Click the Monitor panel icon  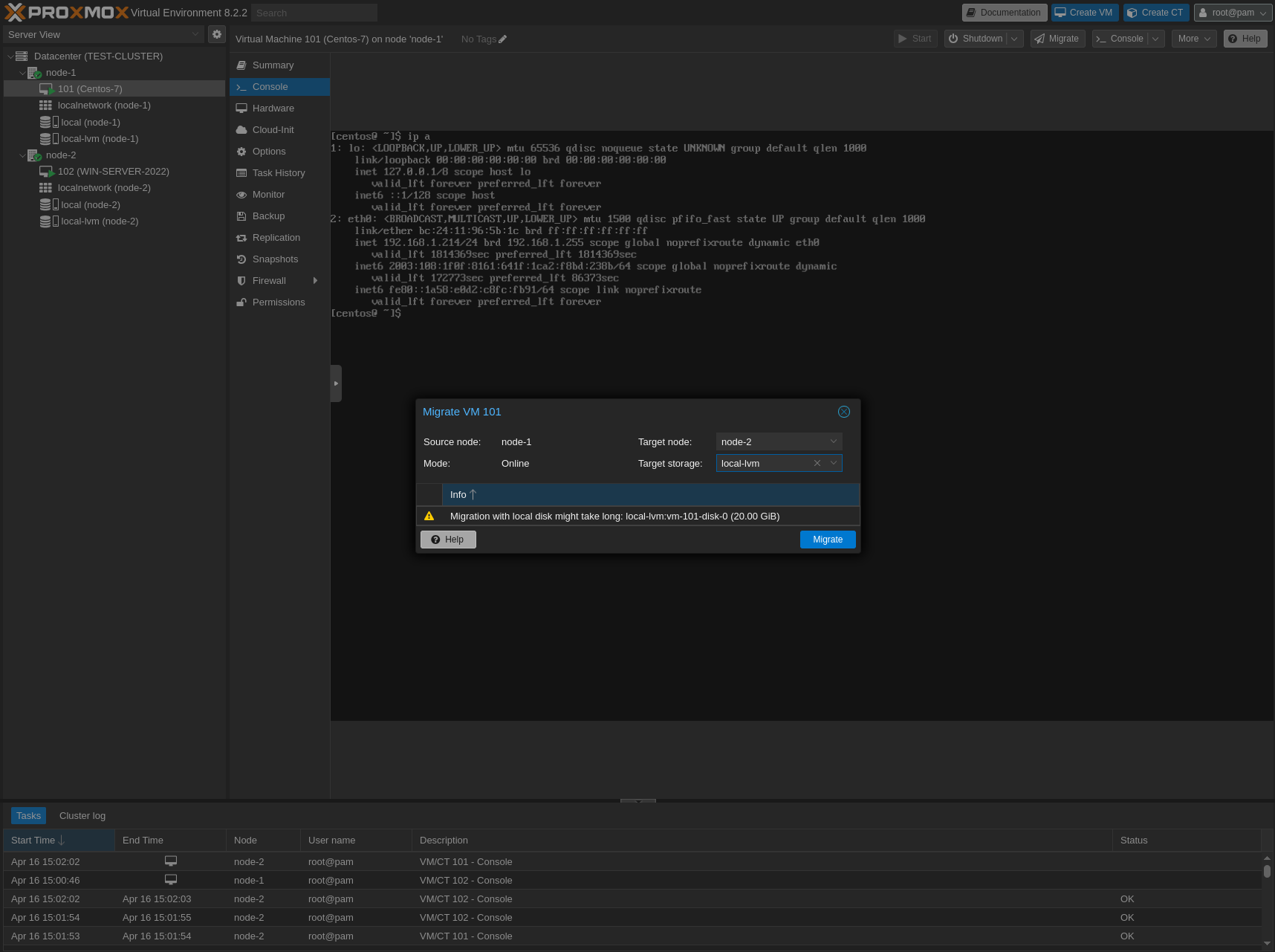coord(241,194)
